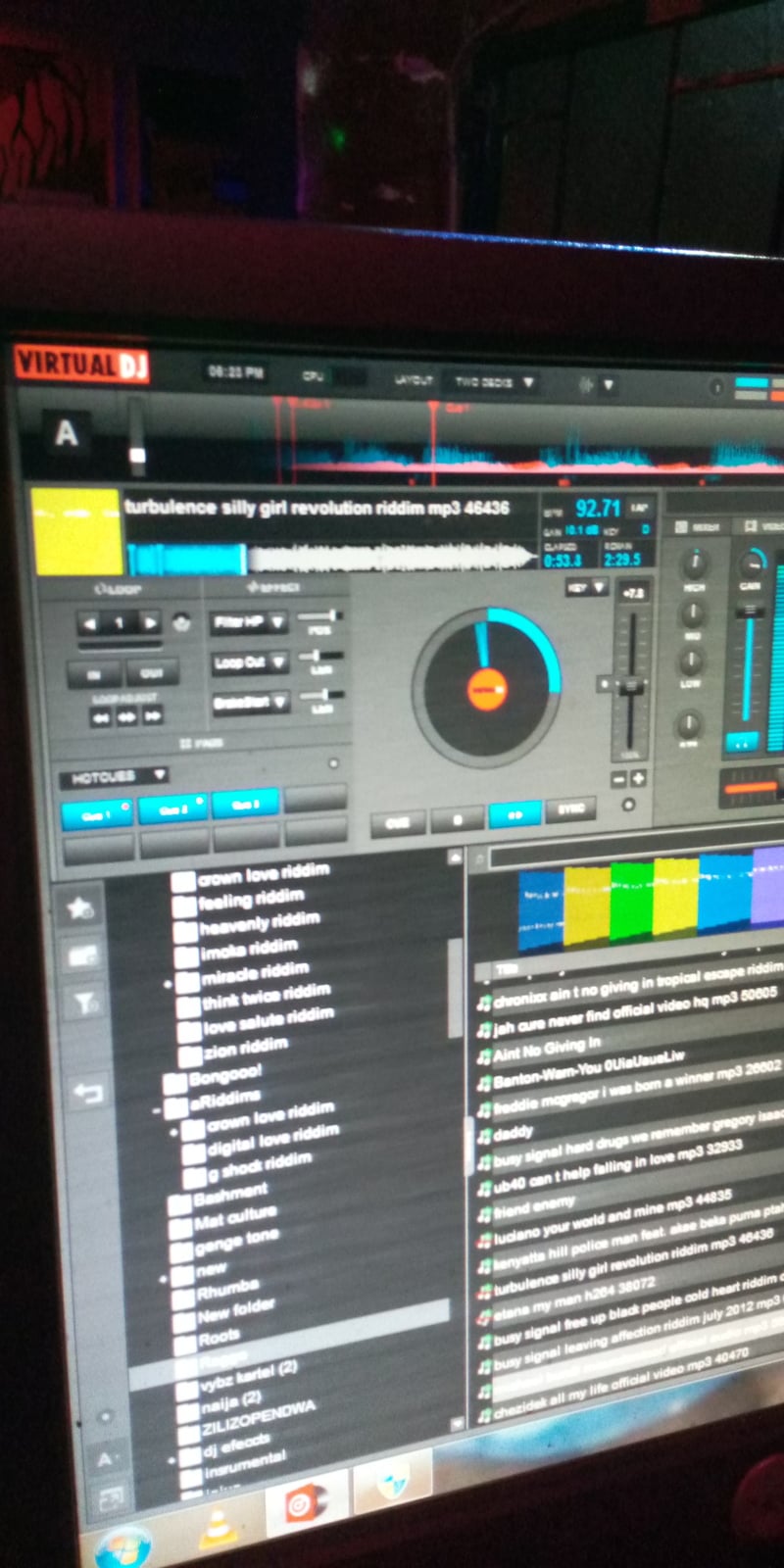Collapse the aRiddims folder tree
This screenshot has width=784, height=1568.
click(158, 1110)
